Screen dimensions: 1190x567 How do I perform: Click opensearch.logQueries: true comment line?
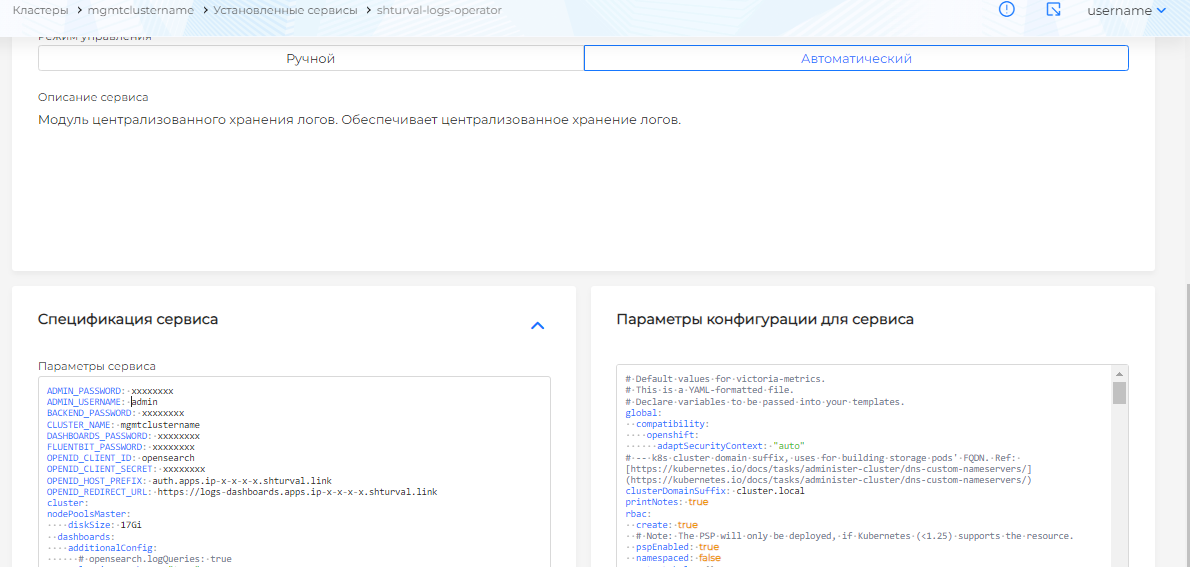click(x=139, y=559)
